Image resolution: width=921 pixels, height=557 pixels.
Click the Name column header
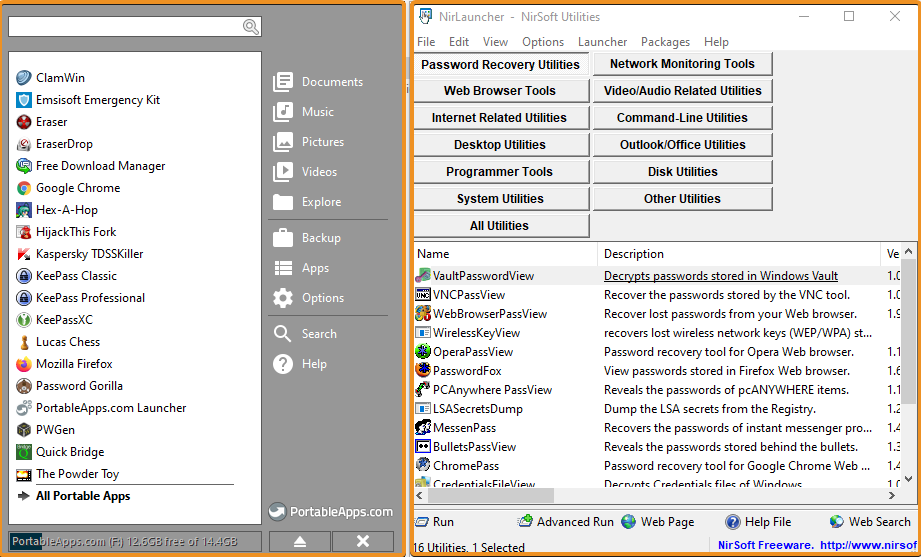[506, 254]
